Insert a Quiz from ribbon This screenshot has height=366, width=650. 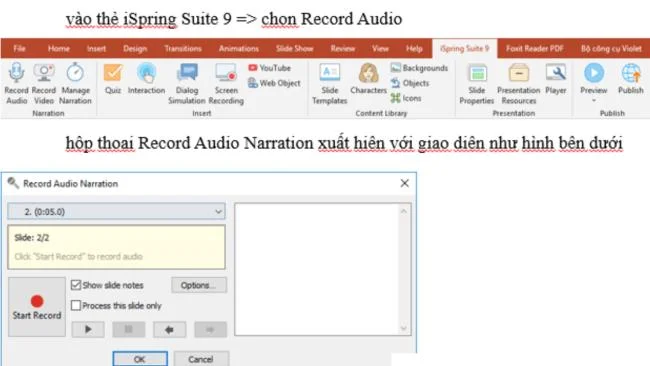tap(113, 79)
